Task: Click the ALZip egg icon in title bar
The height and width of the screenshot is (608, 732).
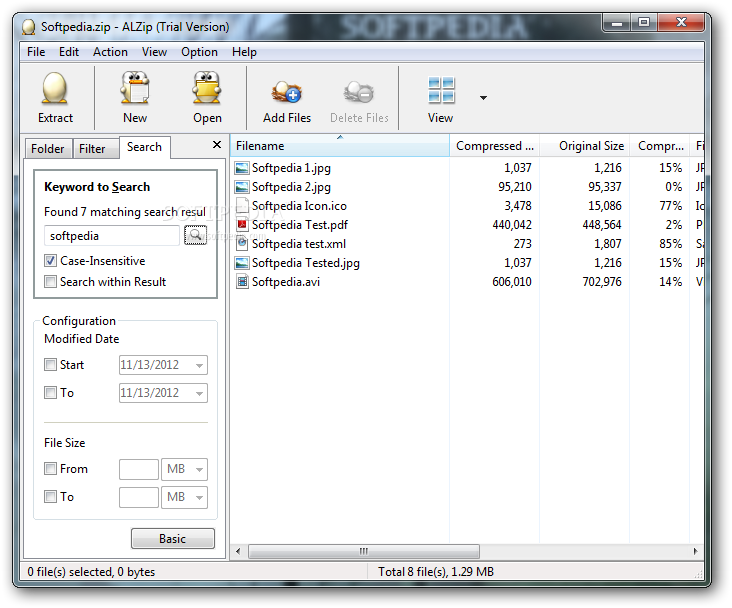Action: [x=28, y=27]
